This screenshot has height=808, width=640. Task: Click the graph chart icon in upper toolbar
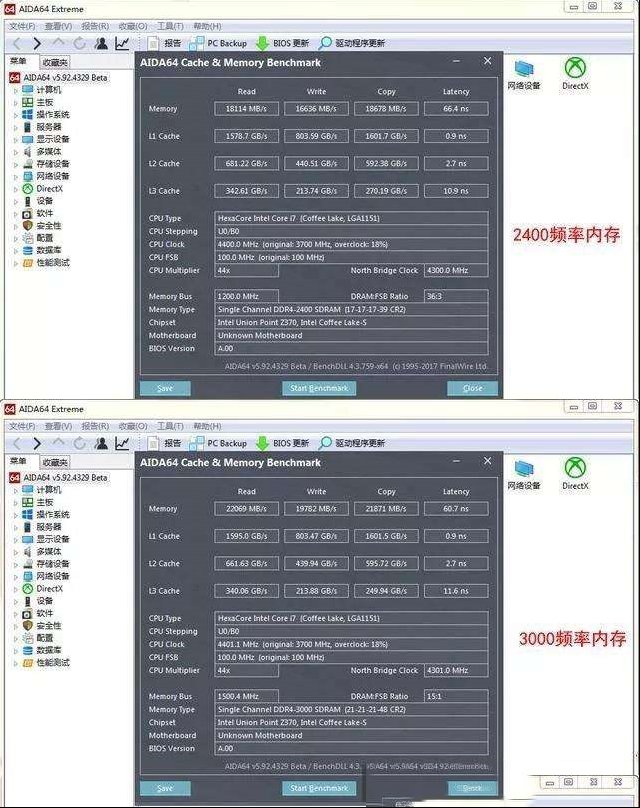pos(122,43)
